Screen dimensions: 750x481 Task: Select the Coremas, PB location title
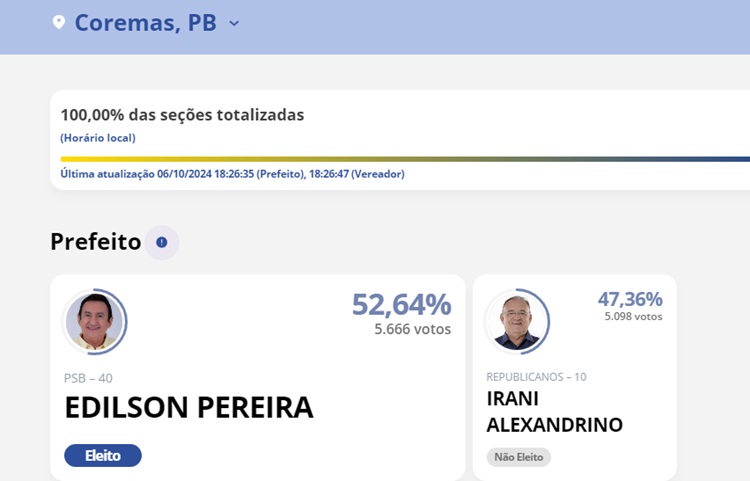click(x=145, y=23)
